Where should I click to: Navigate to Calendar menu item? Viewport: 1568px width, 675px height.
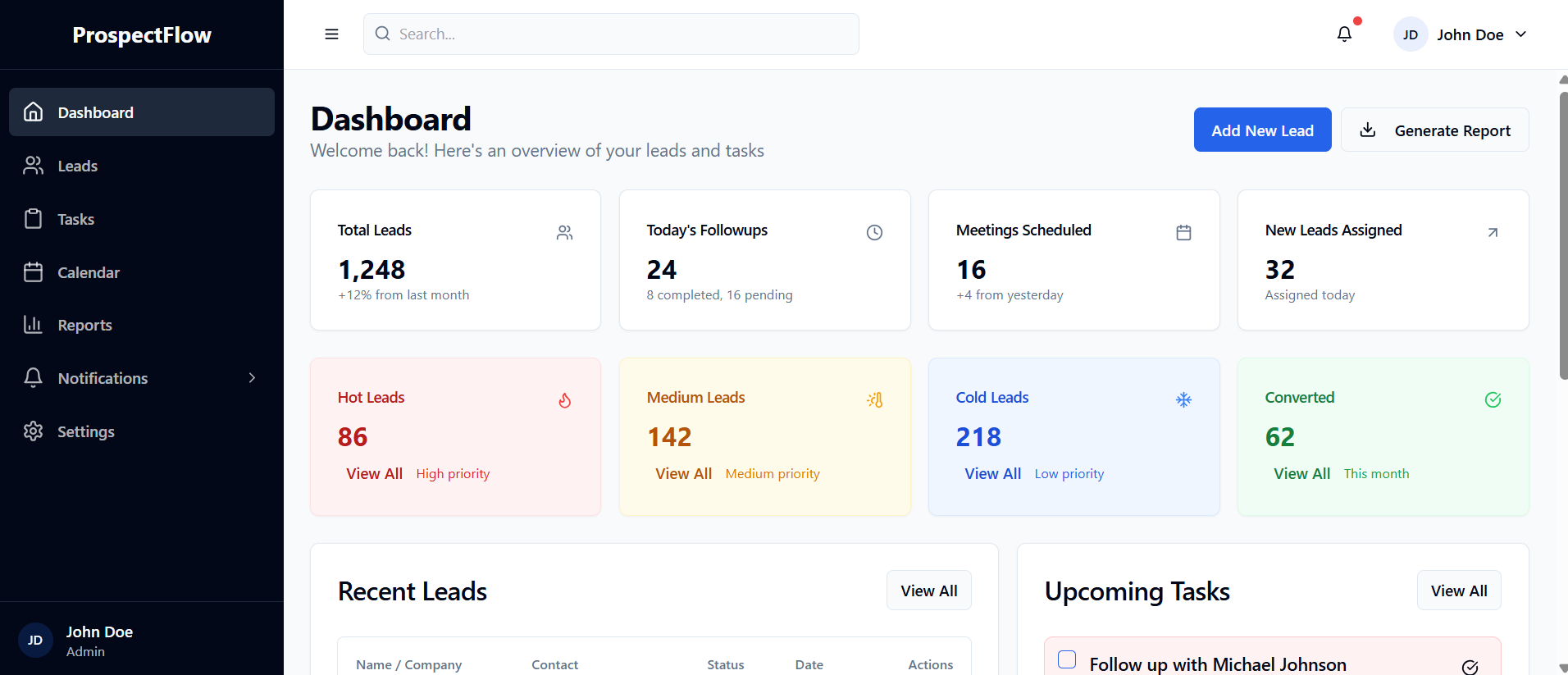(x=142, y=272)
